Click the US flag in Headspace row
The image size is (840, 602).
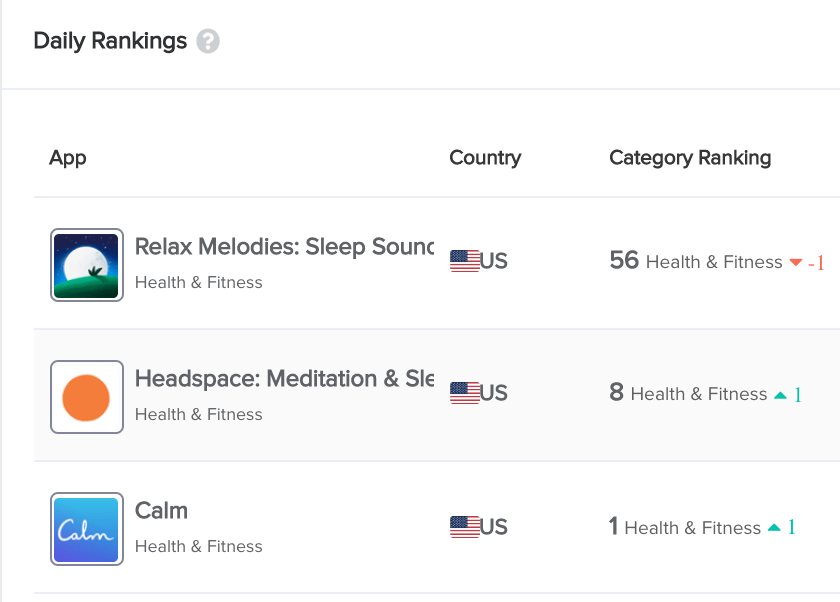[464, 393]
